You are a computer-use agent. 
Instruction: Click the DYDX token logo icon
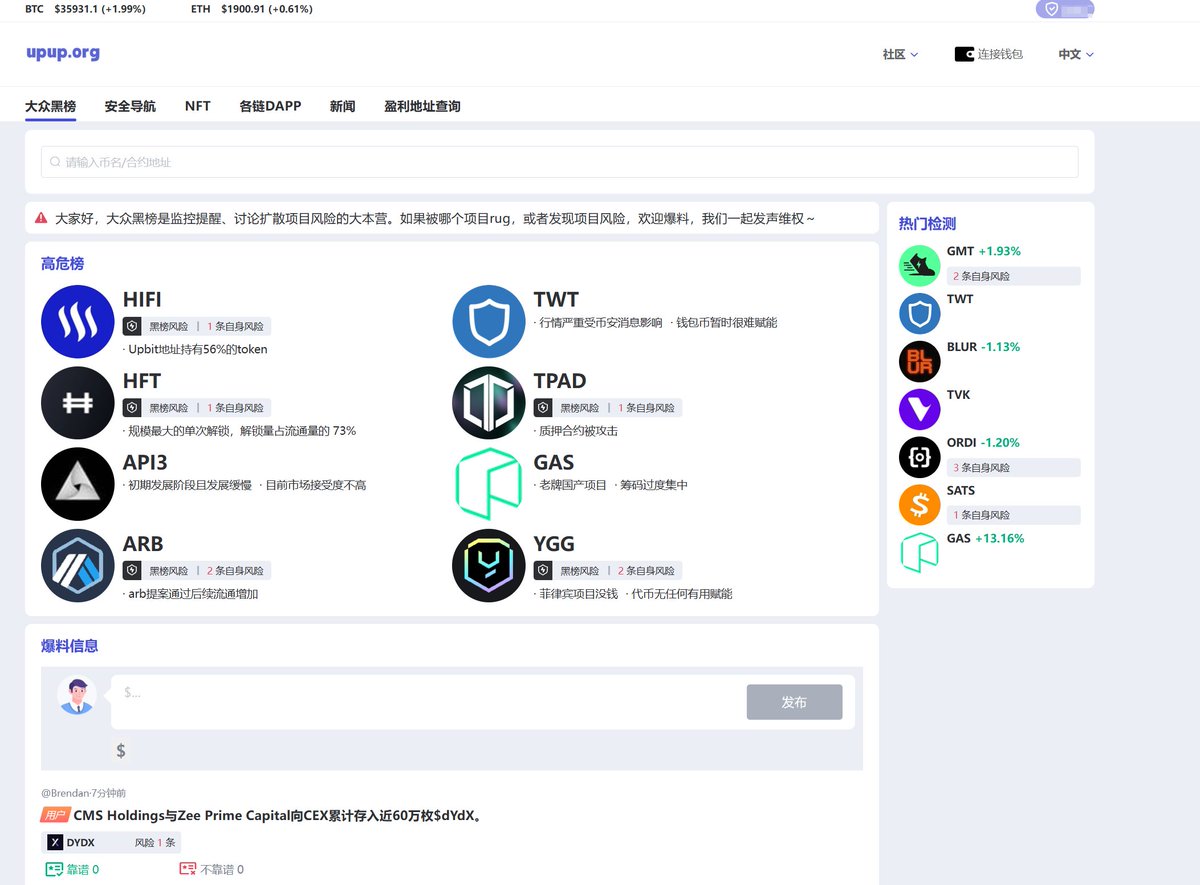[55, 843]
